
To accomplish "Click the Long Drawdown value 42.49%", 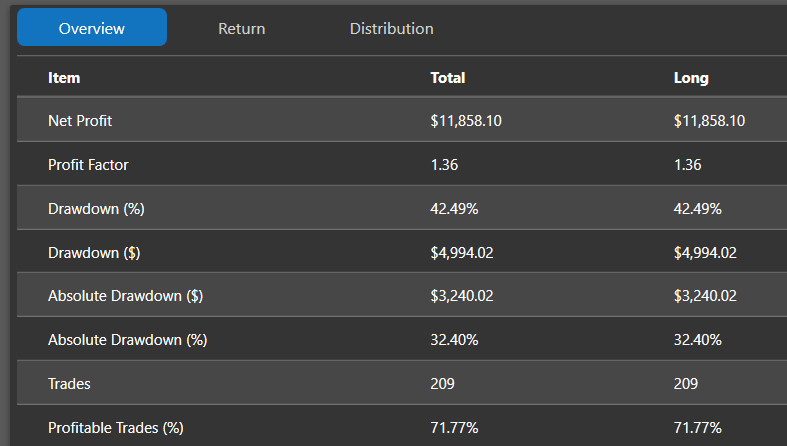I will (x=698, y=209).
